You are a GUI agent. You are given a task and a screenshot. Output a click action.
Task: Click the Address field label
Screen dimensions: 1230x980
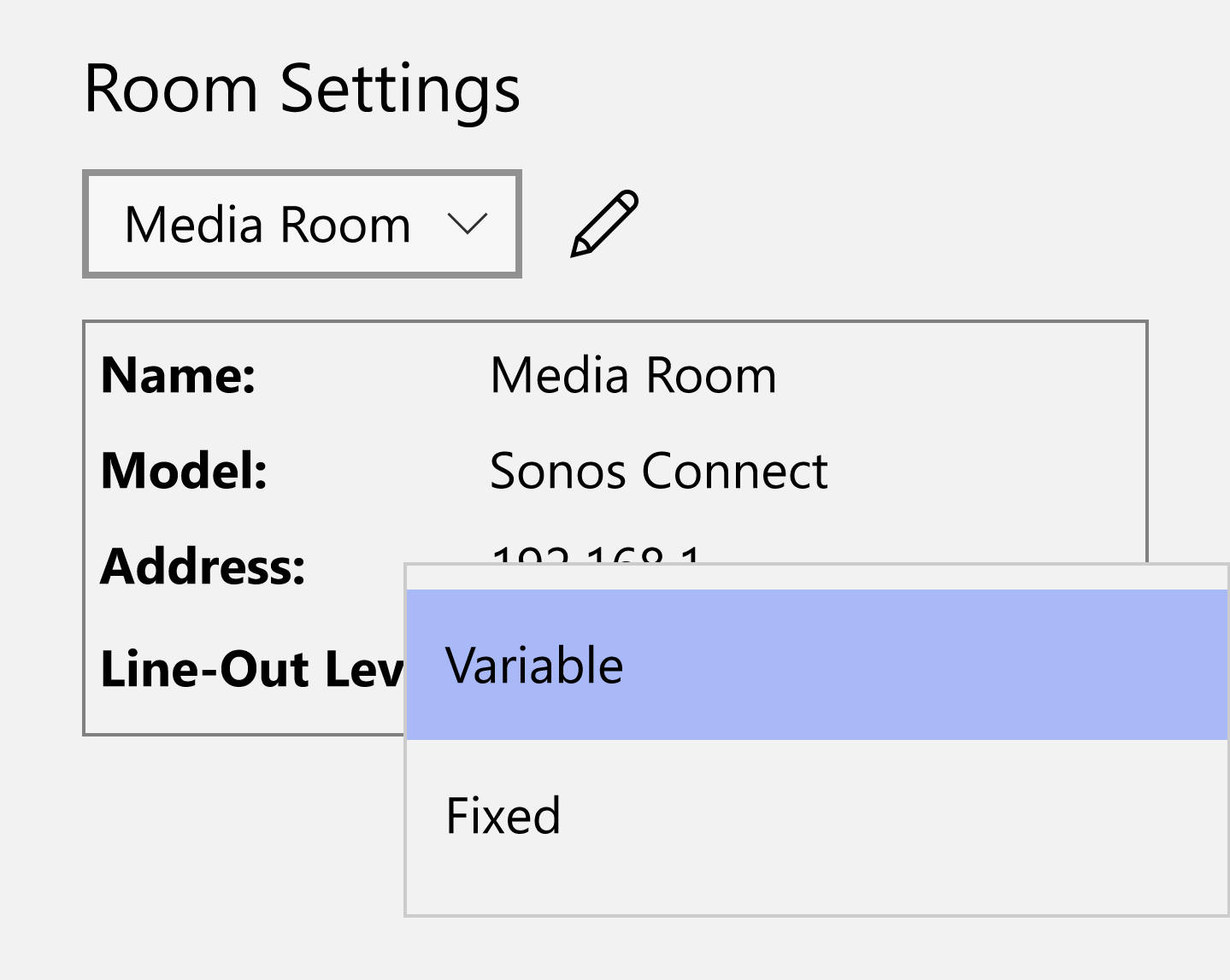203,566
